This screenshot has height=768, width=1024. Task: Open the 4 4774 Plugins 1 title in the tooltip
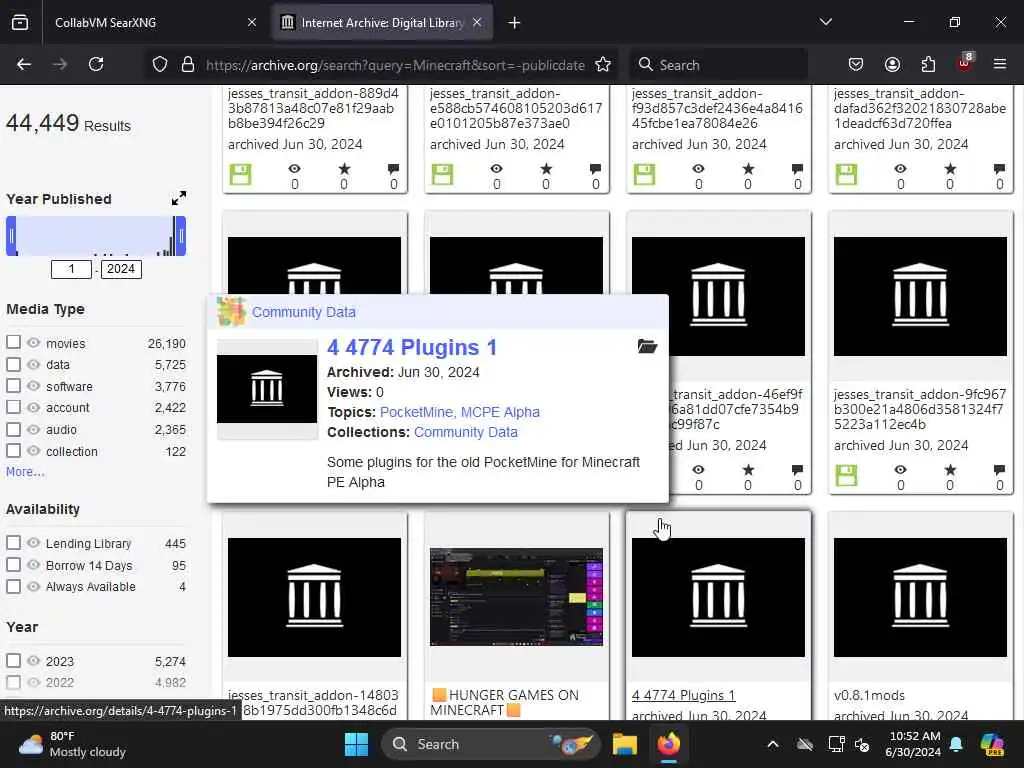pyautogui.click(x=412, y=347)
